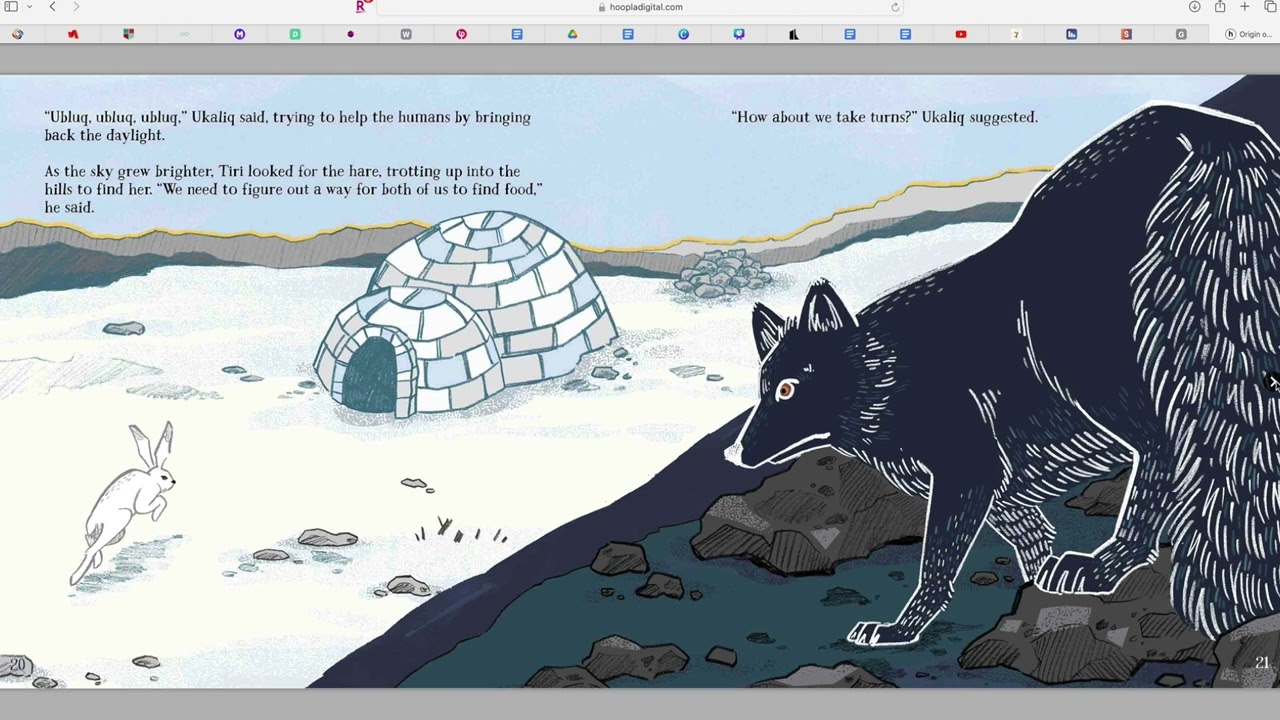This screenshot has width=1280, height=720.
Task: Click the 'As the sky grew brighter' paragraph
Action: click(293, 189)
